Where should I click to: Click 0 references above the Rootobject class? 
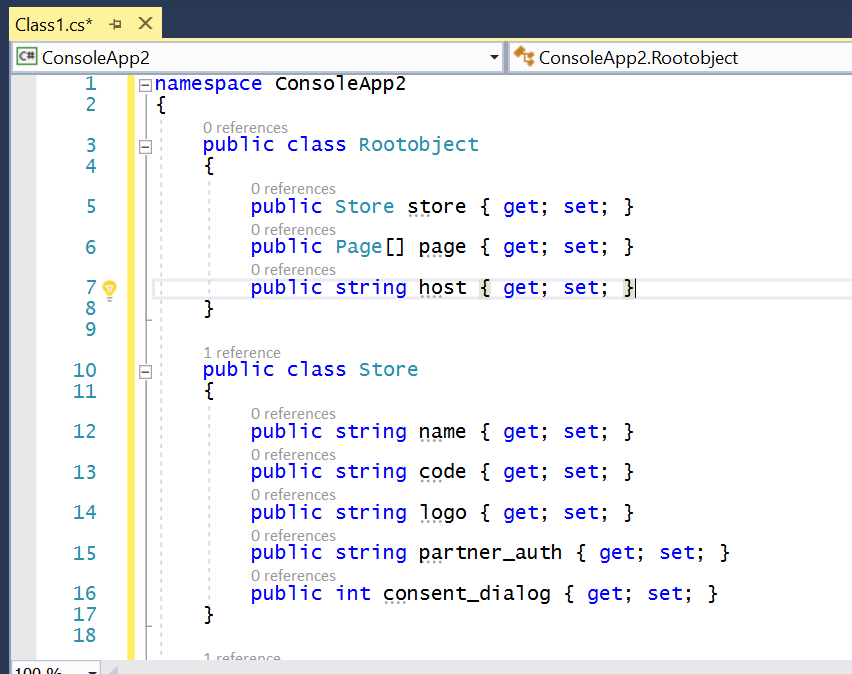click(x=243, y=128)
